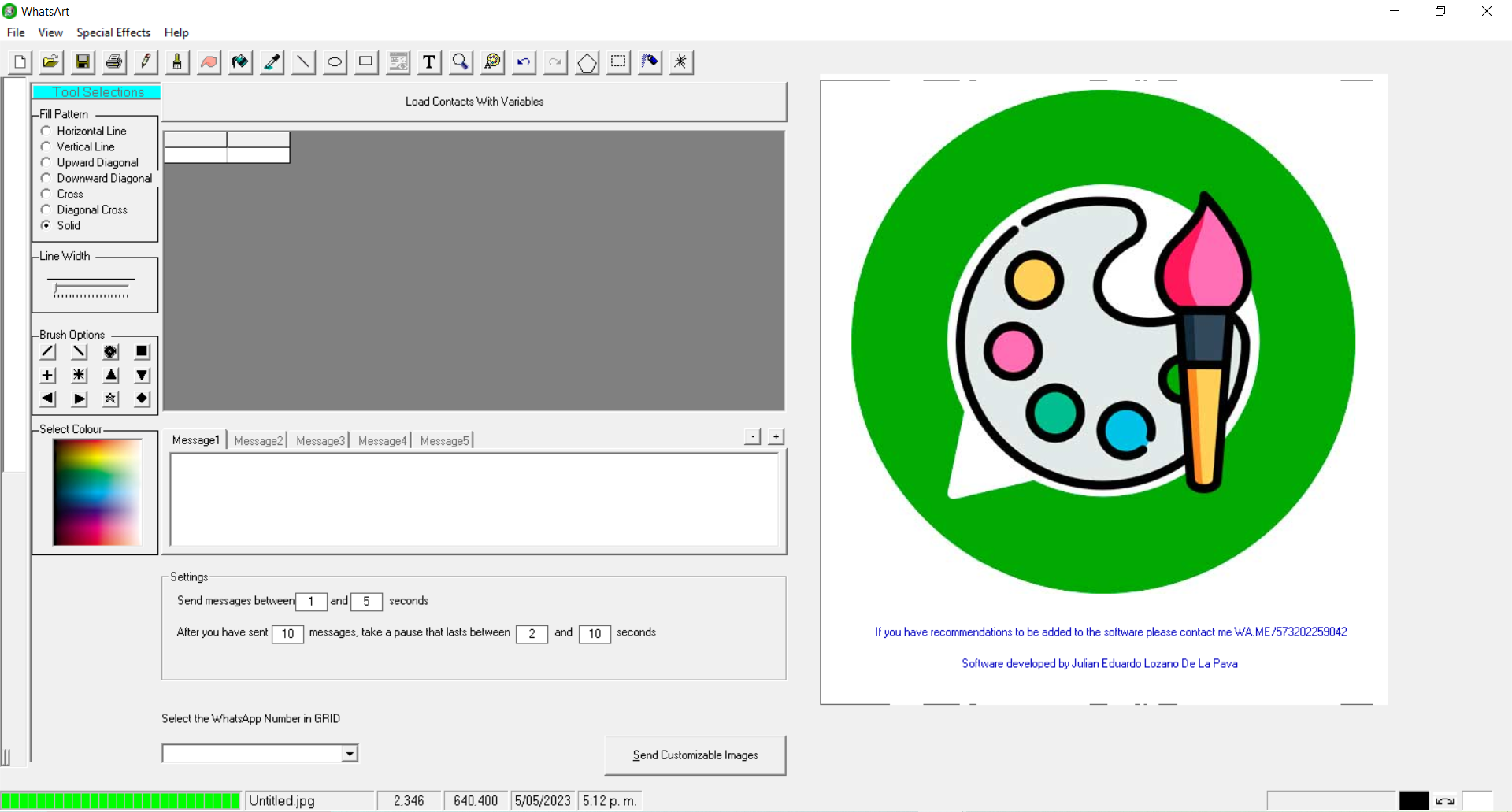The height and width of the screenshot is (812, 1512).
Task: Remove a message tab with minus button
Action: [753, 436]
